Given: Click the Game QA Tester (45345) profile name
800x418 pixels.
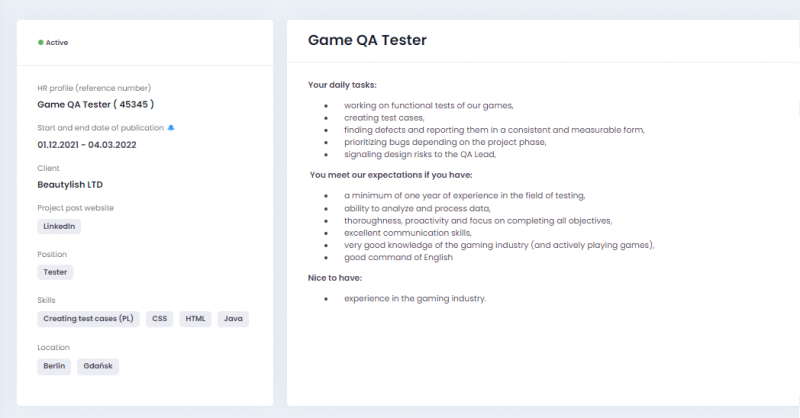Looking at the screenshot, I should pos(96,104).
